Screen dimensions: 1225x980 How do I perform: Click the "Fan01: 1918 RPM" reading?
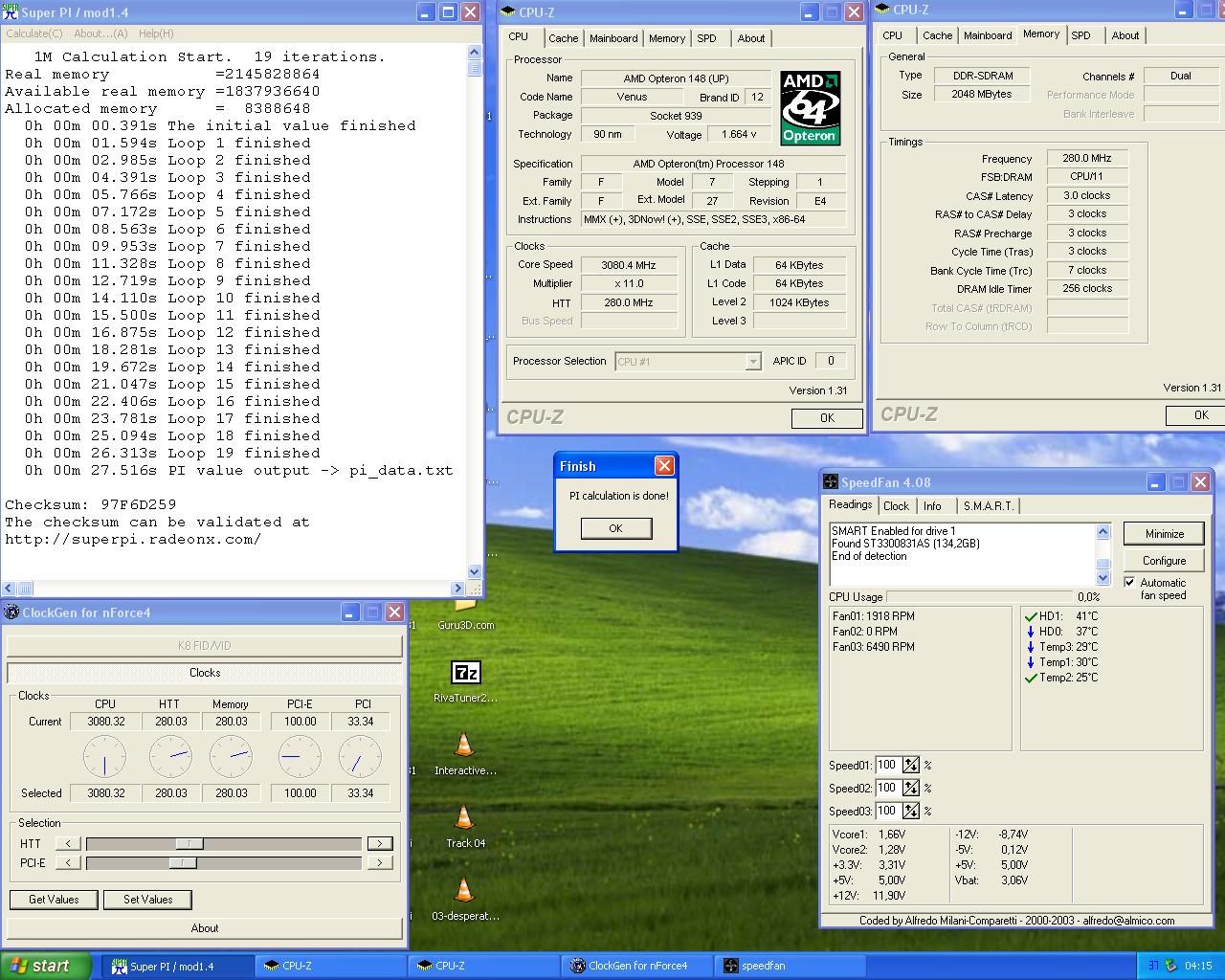(874, 616)
